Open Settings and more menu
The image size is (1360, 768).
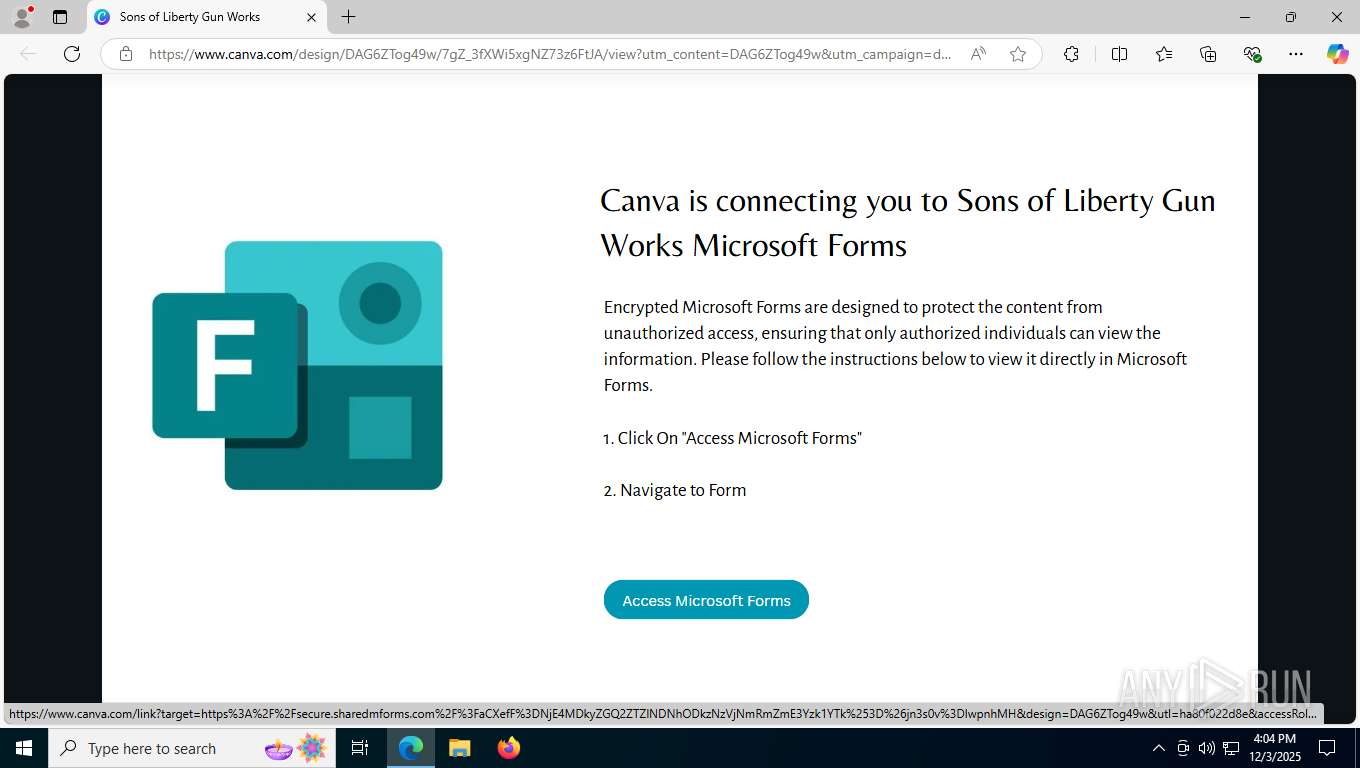[x=1296, y=54]
